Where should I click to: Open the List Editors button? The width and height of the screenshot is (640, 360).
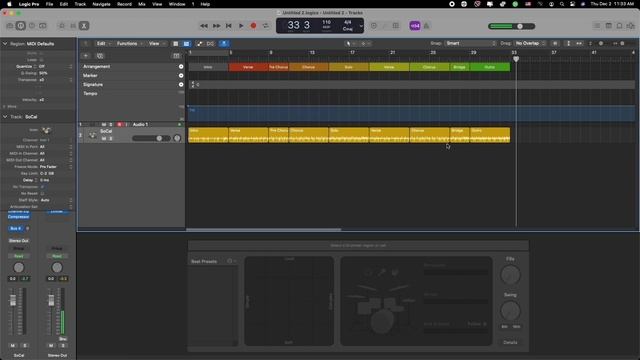(597, 26)
